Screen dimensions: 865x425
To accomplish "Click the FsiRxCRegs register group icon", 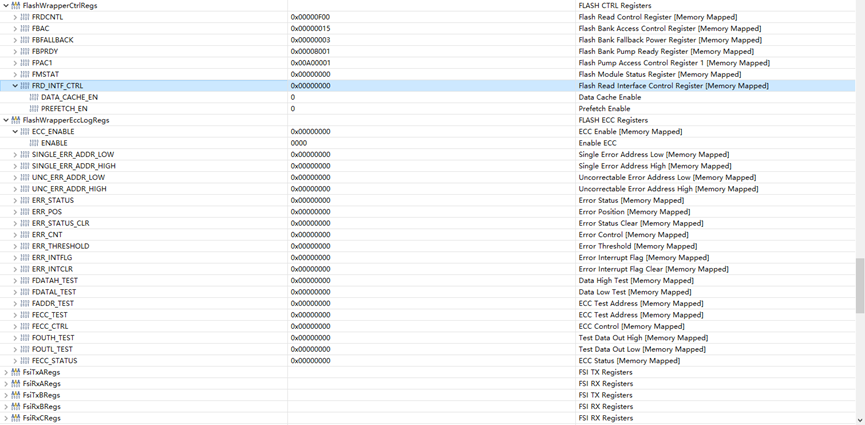I will (x=15, y=418).
